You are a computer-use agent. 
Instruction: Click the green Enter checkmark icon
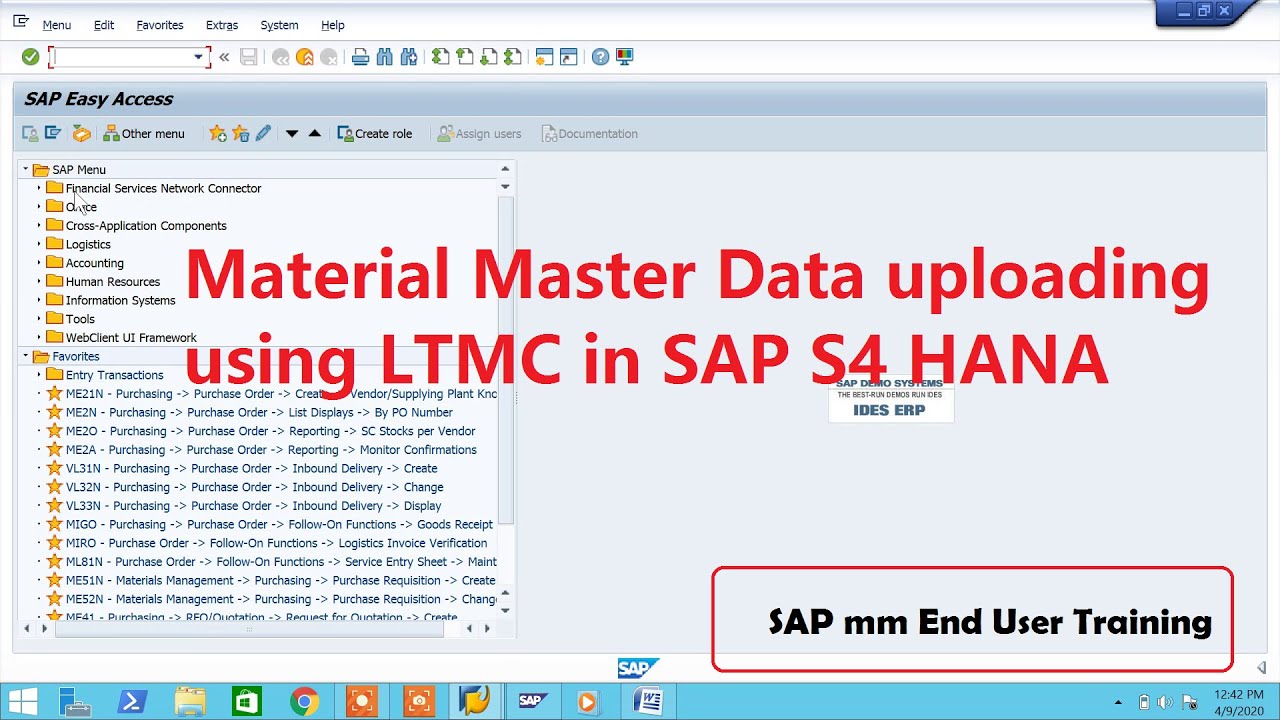(31, 57)
